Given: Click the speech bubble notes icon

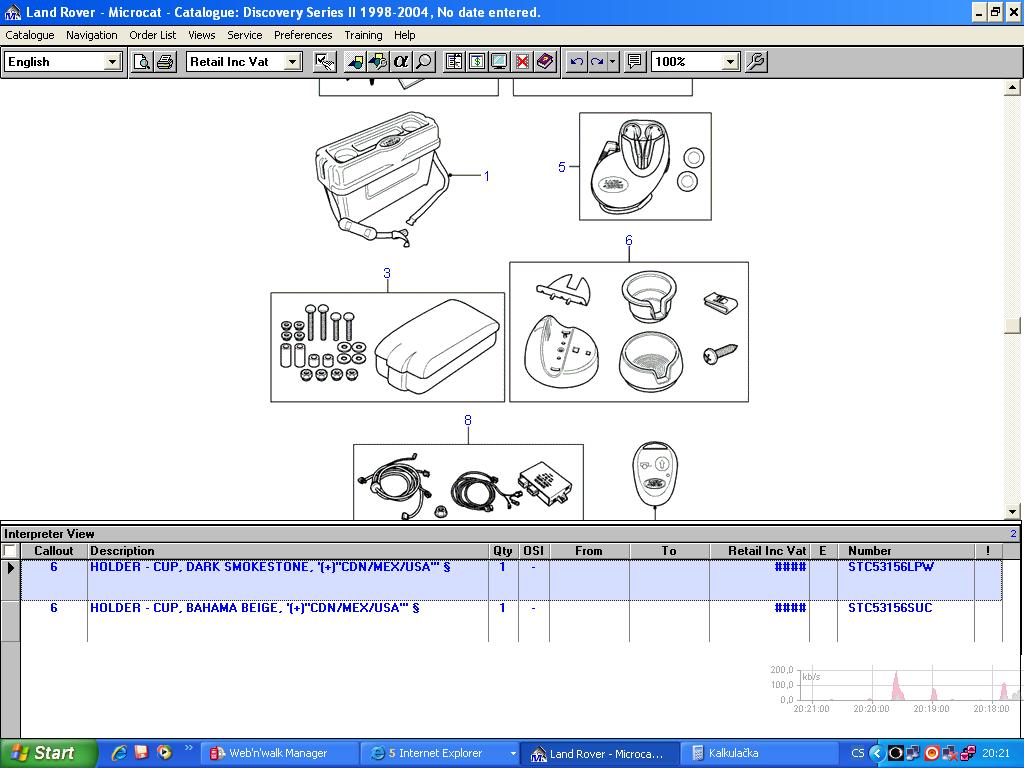Looking at the screenshot, I should pos(635,62).
